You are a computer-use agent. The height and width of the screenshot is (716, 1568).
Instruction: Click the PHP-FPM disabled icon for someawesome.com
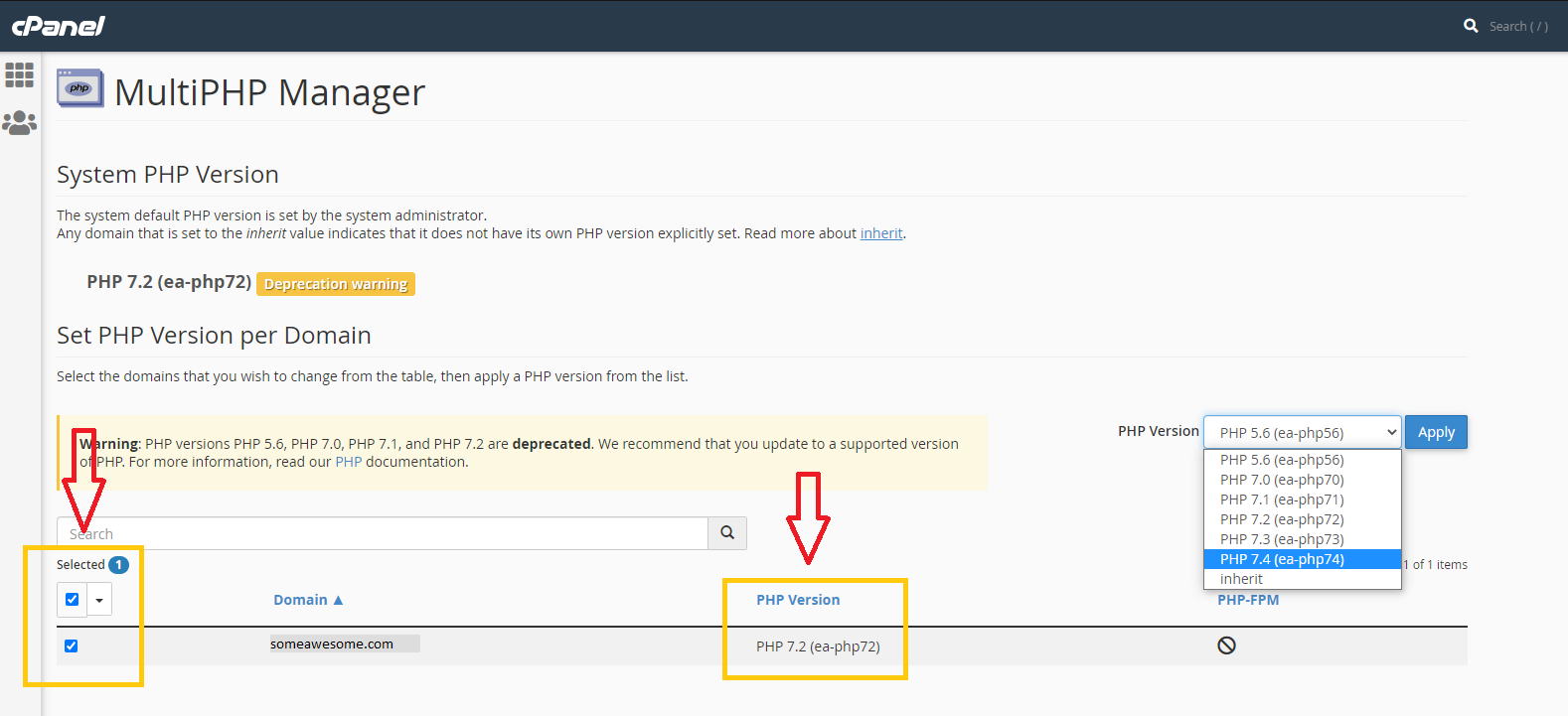(1226, 645)
